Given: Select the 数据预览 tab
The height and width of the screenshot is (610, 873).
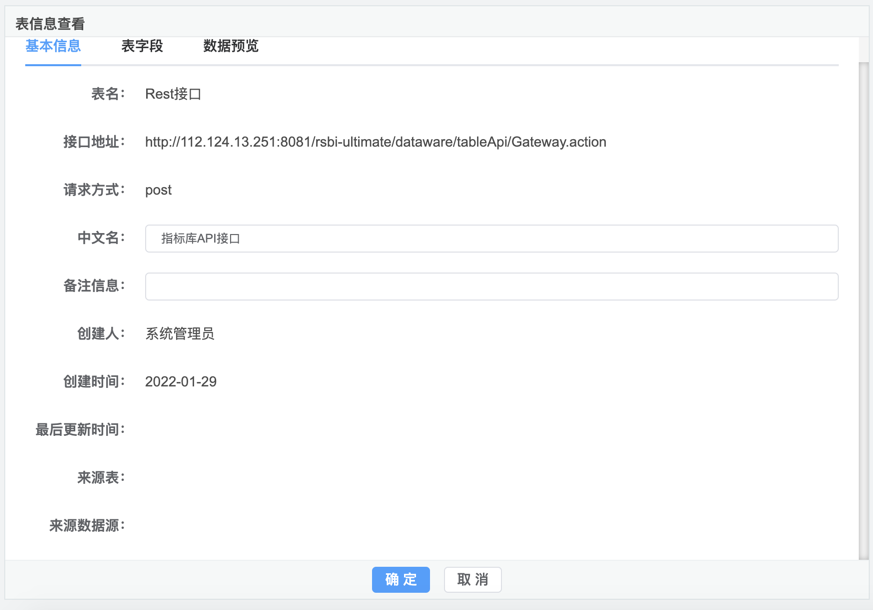Looking at the screenshot, I should 231,46.
